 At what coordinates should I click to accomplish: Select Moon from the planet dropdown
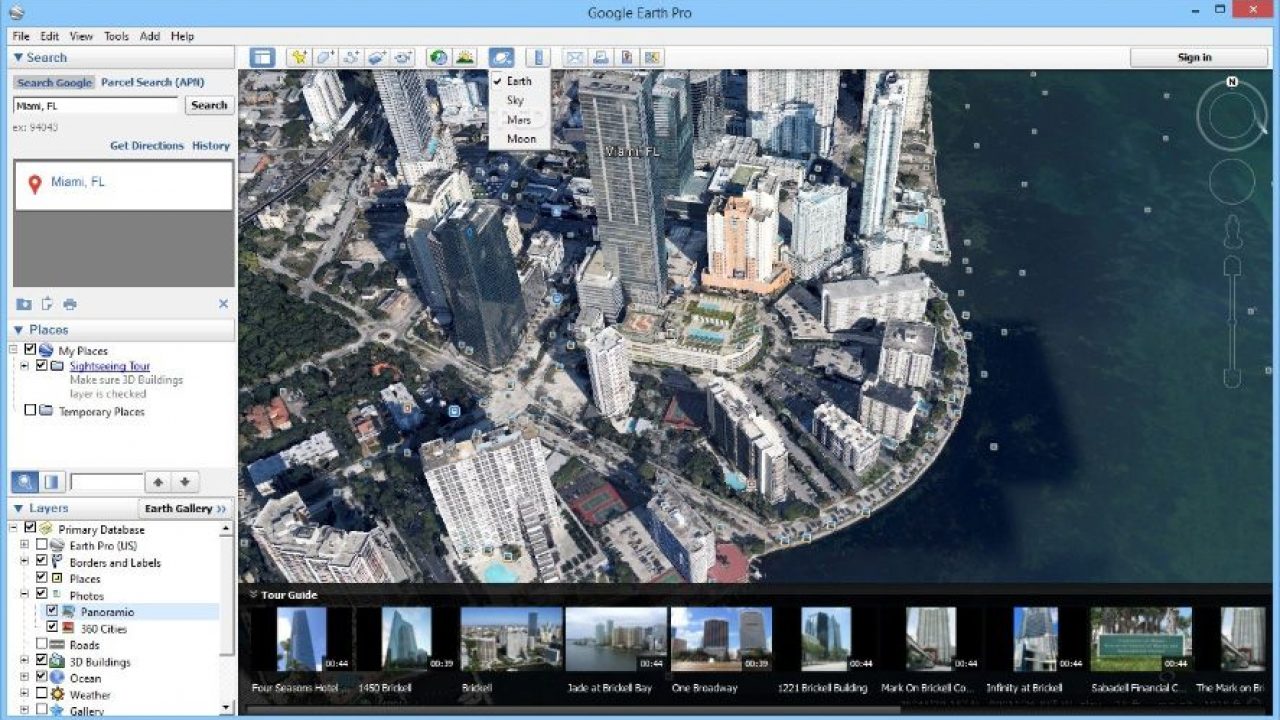pos(521,139)
